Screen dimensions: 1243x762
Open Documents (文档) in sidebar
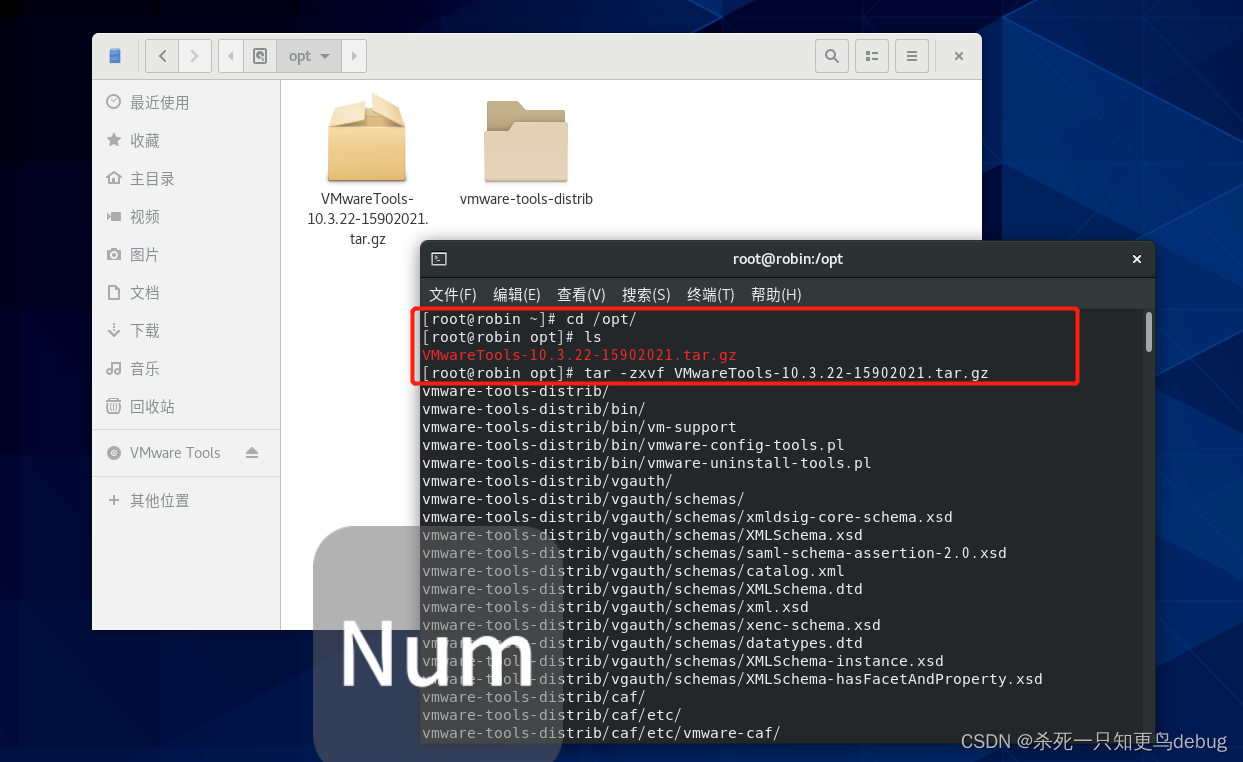click(186, 292)
